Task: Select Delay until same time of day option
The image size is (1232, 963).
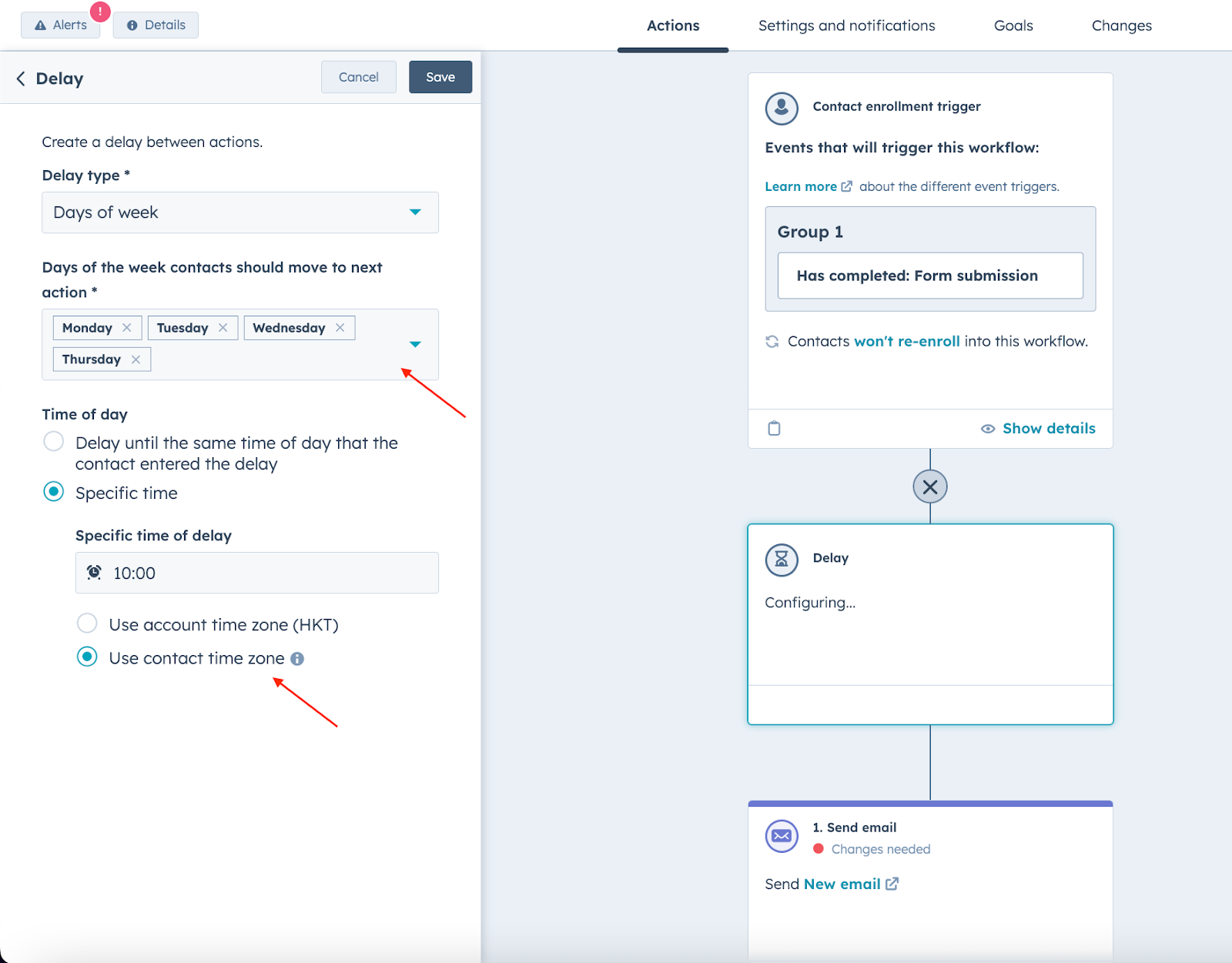Action: [x=53, y=441]
